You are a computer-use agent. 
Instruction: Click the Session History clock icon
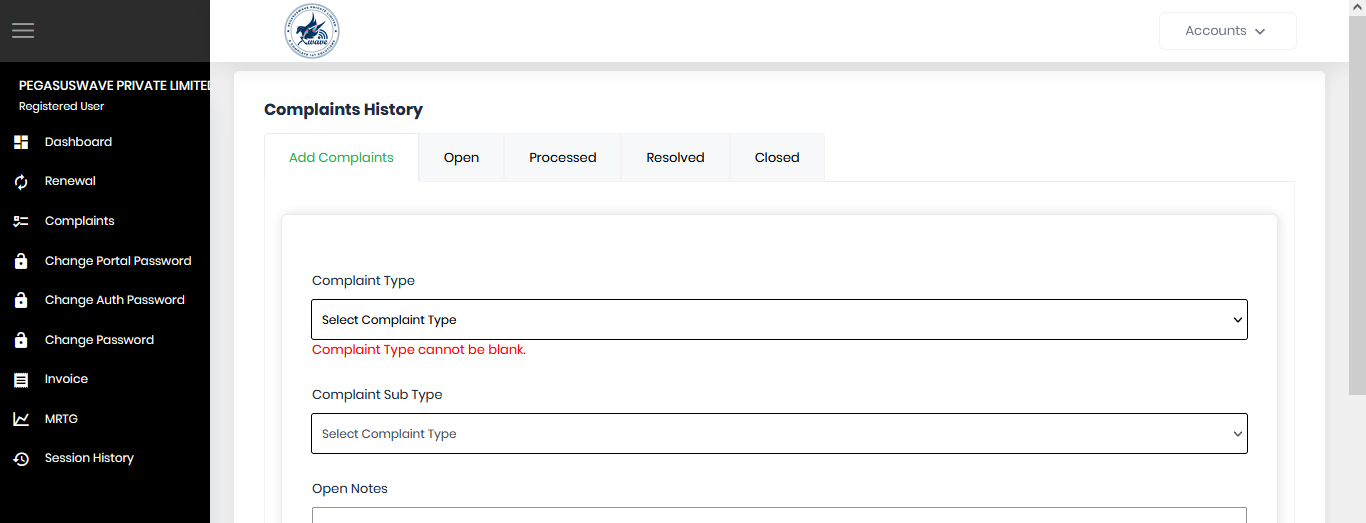click(x=21, y=459)
